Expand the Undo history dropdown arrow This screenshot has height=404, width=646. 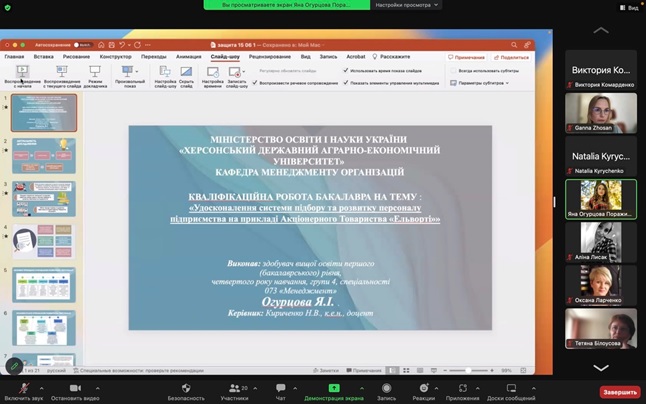click(129, 45)
